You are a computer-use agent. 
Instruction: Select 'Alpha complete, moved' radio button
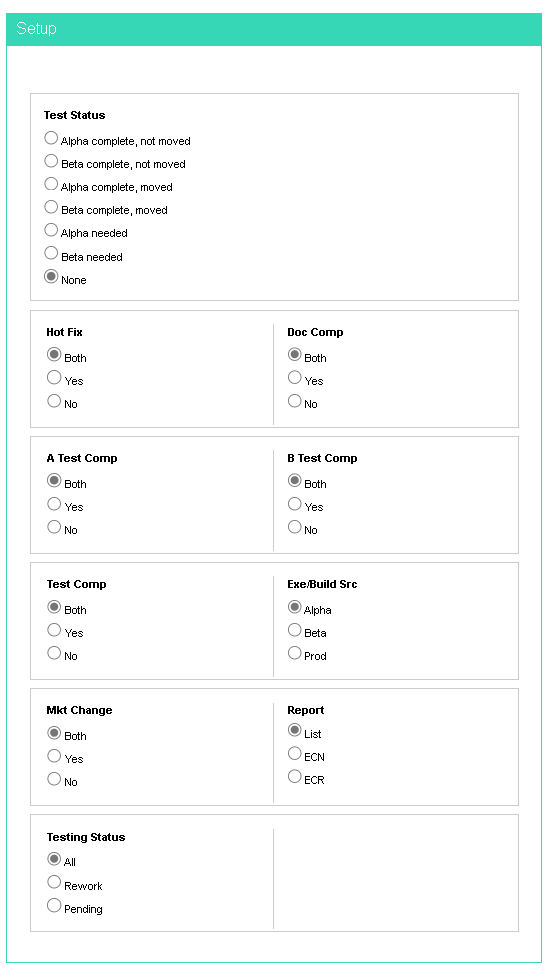click(x=51, y=184)
